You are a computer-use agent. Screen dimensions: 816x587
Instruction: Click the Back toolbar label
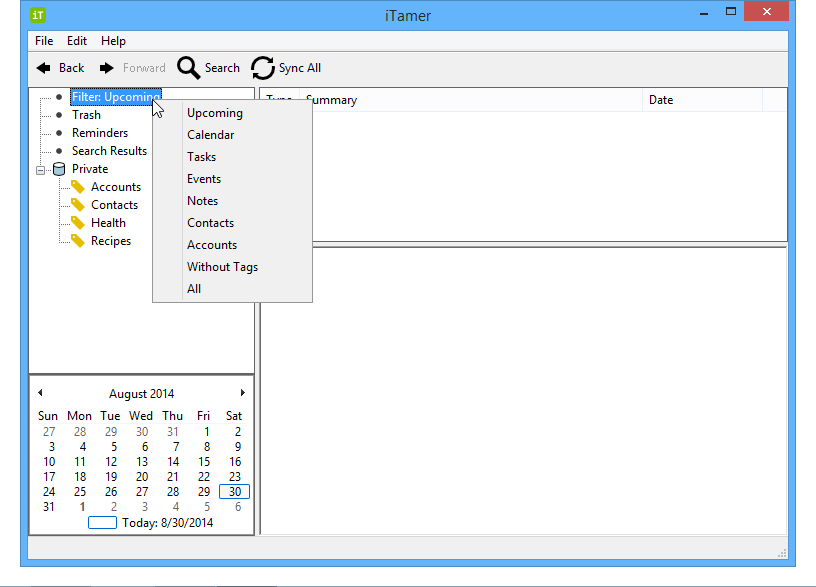click(71, 68)
